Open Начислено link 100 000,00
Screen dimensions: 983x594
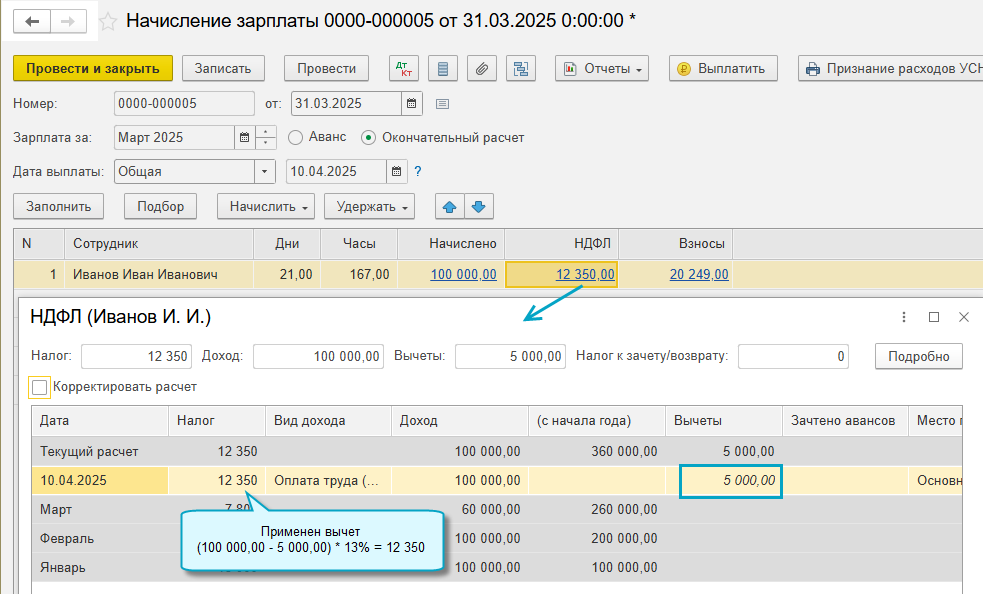(463, 274)
